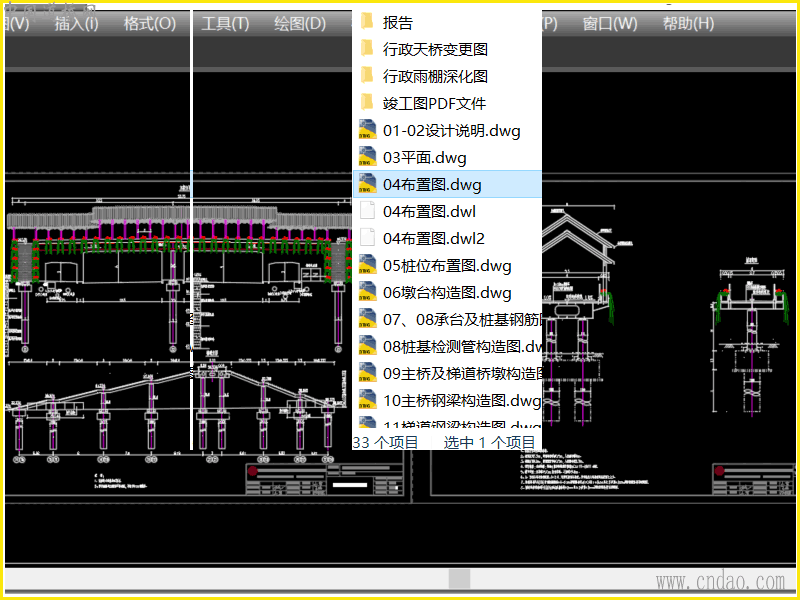
Task: Click the 01-02设计说明.dwg file icon
Action: tap(367, 130)
